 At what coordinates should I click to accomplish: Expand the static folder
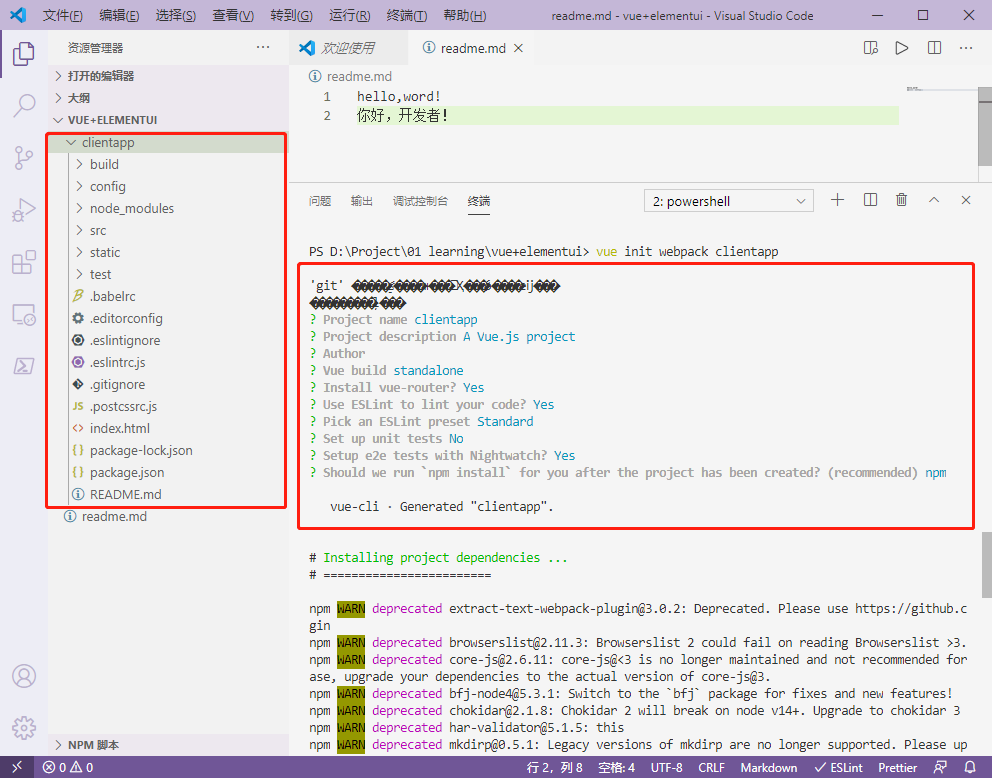(x=169, y=252)
